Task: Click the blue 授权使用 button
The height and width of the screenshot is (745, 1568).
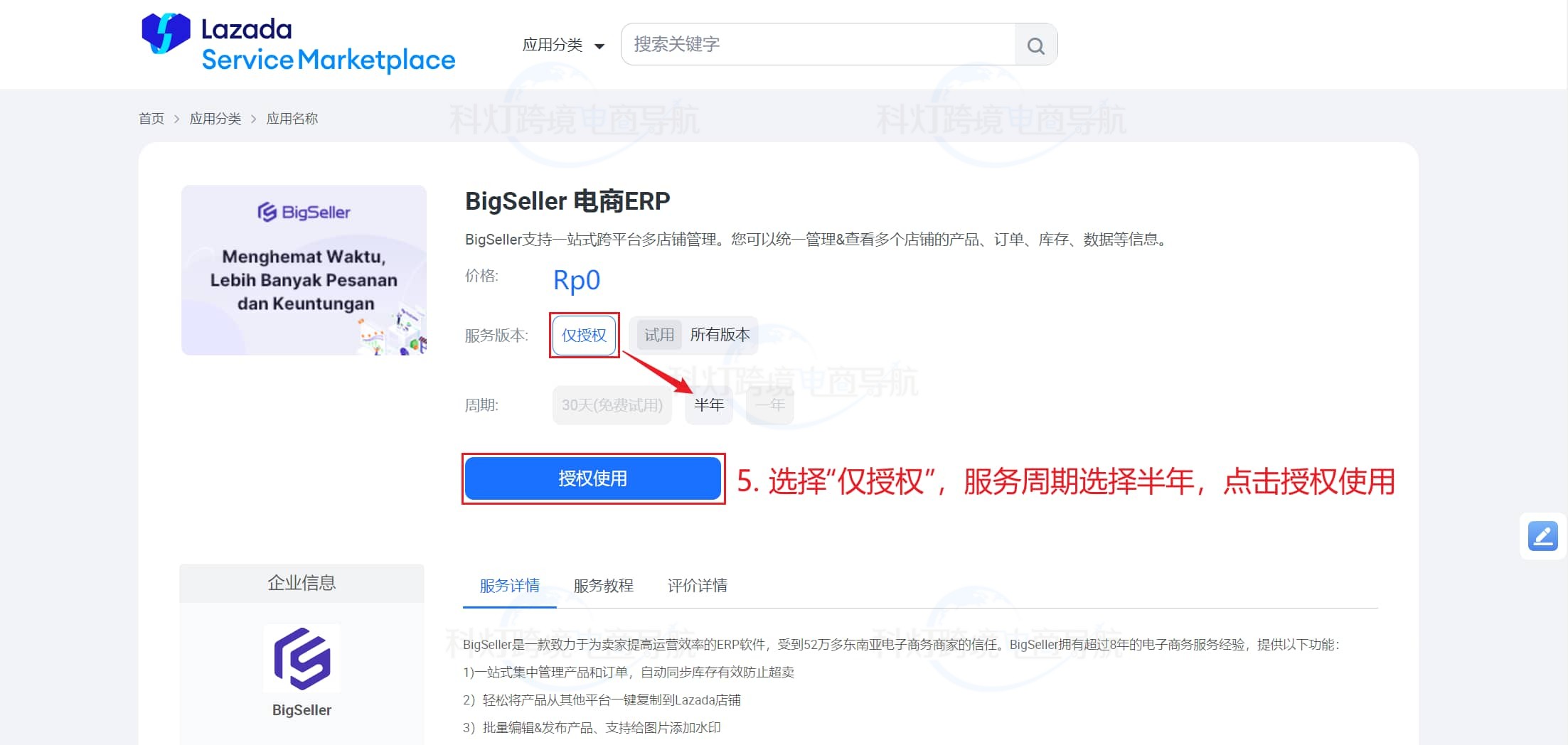Action: coord(592,478)
